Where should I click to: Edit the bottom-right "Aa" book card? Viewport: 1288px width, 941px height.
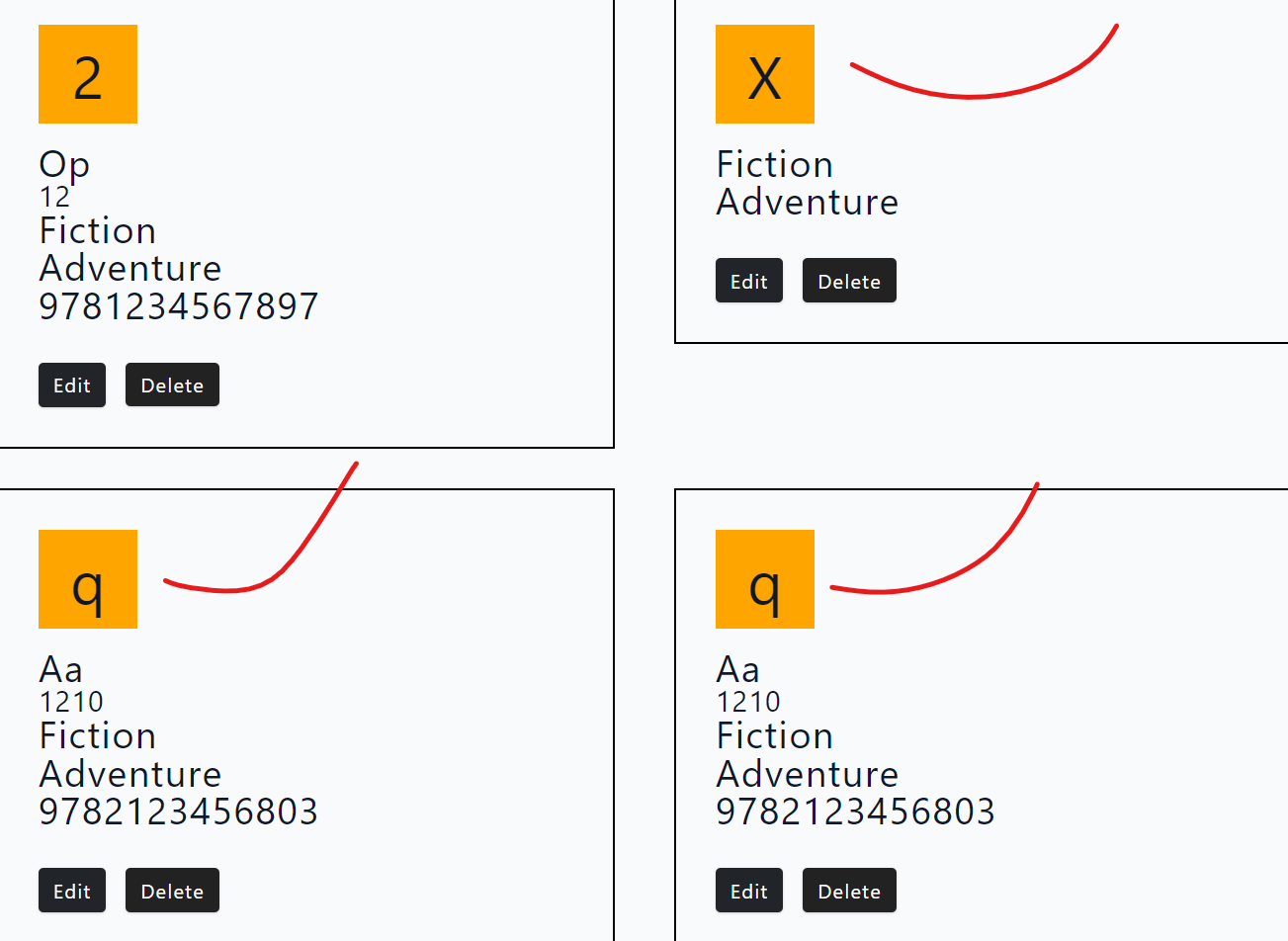[748, 891]
